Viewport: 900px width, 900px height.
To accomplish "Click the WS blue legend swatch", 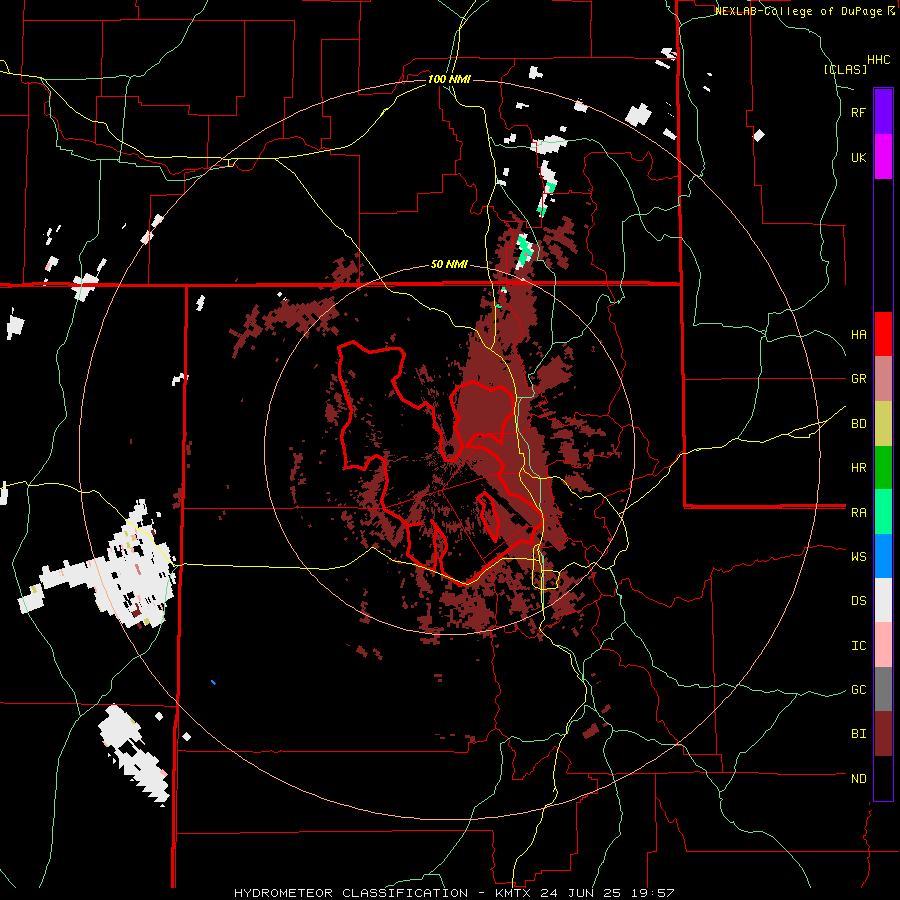I will [x=883, y=556].
